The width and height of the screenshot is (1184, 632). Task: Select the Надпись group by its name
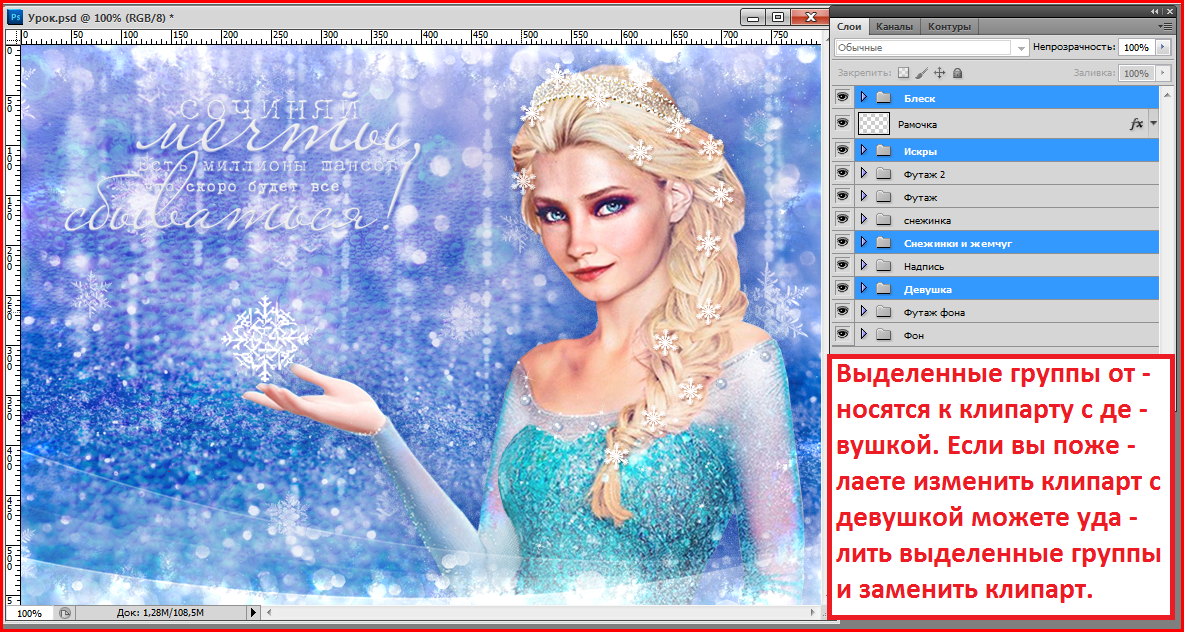[923, 267]
